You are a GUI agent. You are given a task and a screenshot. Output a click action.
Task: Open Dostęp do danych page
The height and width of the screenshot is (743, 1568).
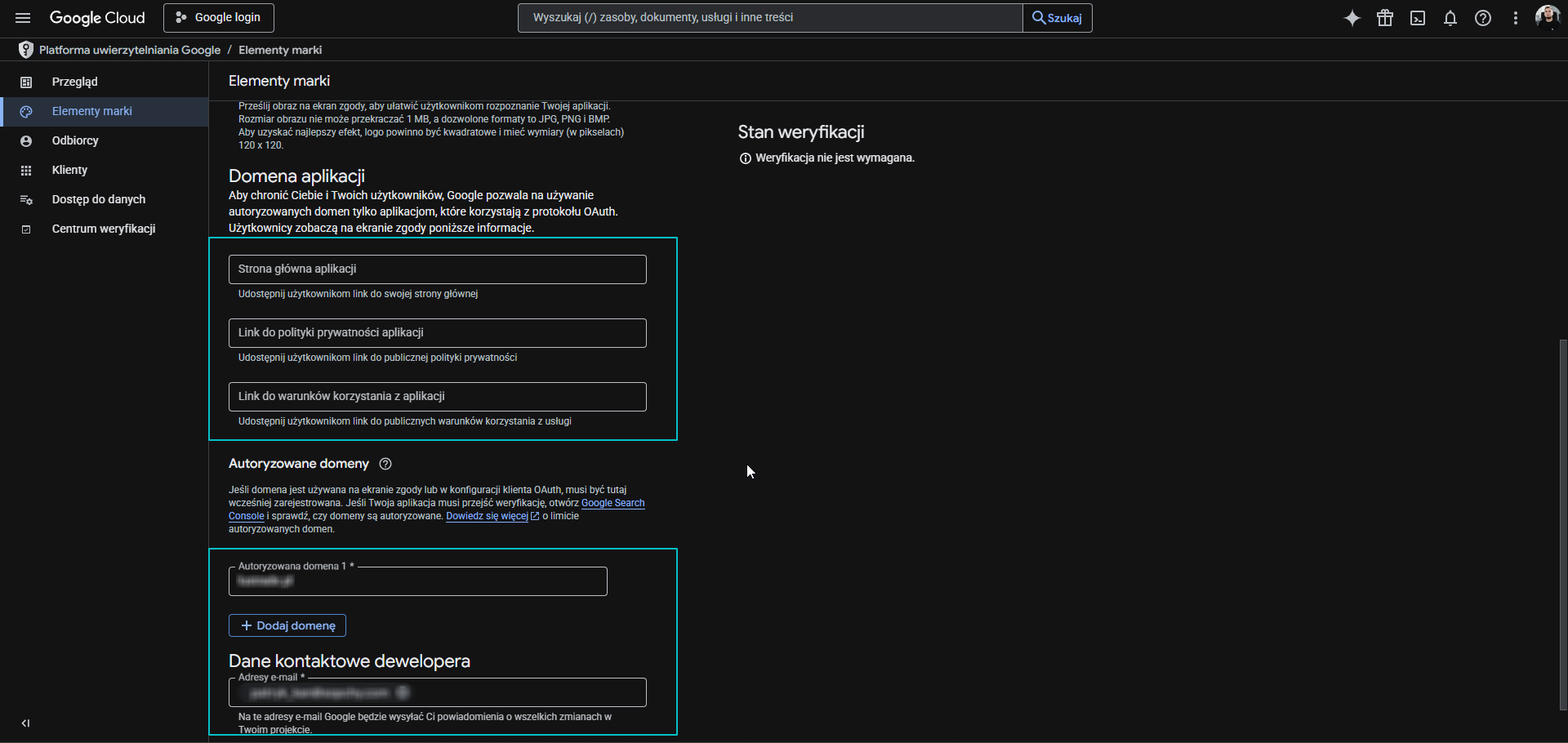[x=98, y=199]
